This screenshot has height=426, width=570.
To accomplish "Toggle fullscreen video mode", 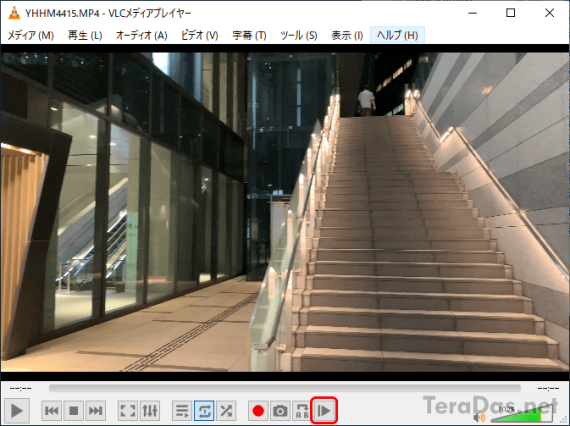I will pyautogui.click(x=128, y=411).
